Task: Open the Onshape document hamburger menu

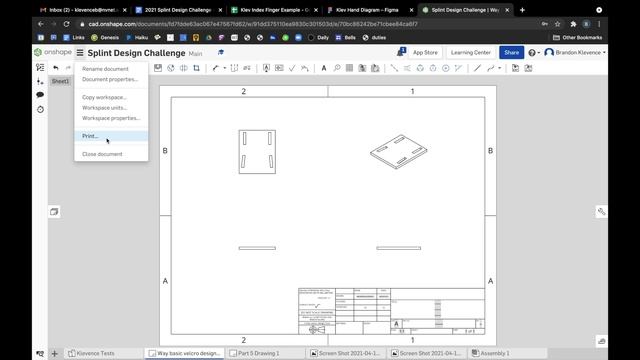Action: tap(80, 53)
